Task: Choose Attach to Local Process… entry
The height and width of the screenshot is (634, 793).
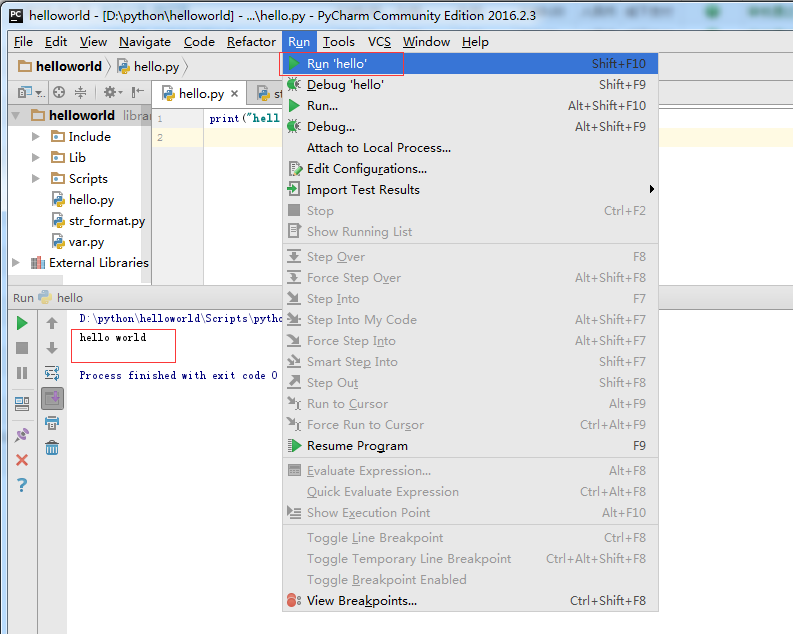Action: coord(470,148)
